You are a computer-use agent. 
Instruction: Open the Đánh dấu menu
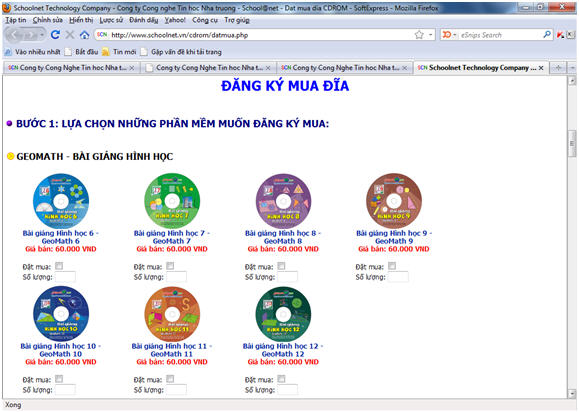coord(144,20)
